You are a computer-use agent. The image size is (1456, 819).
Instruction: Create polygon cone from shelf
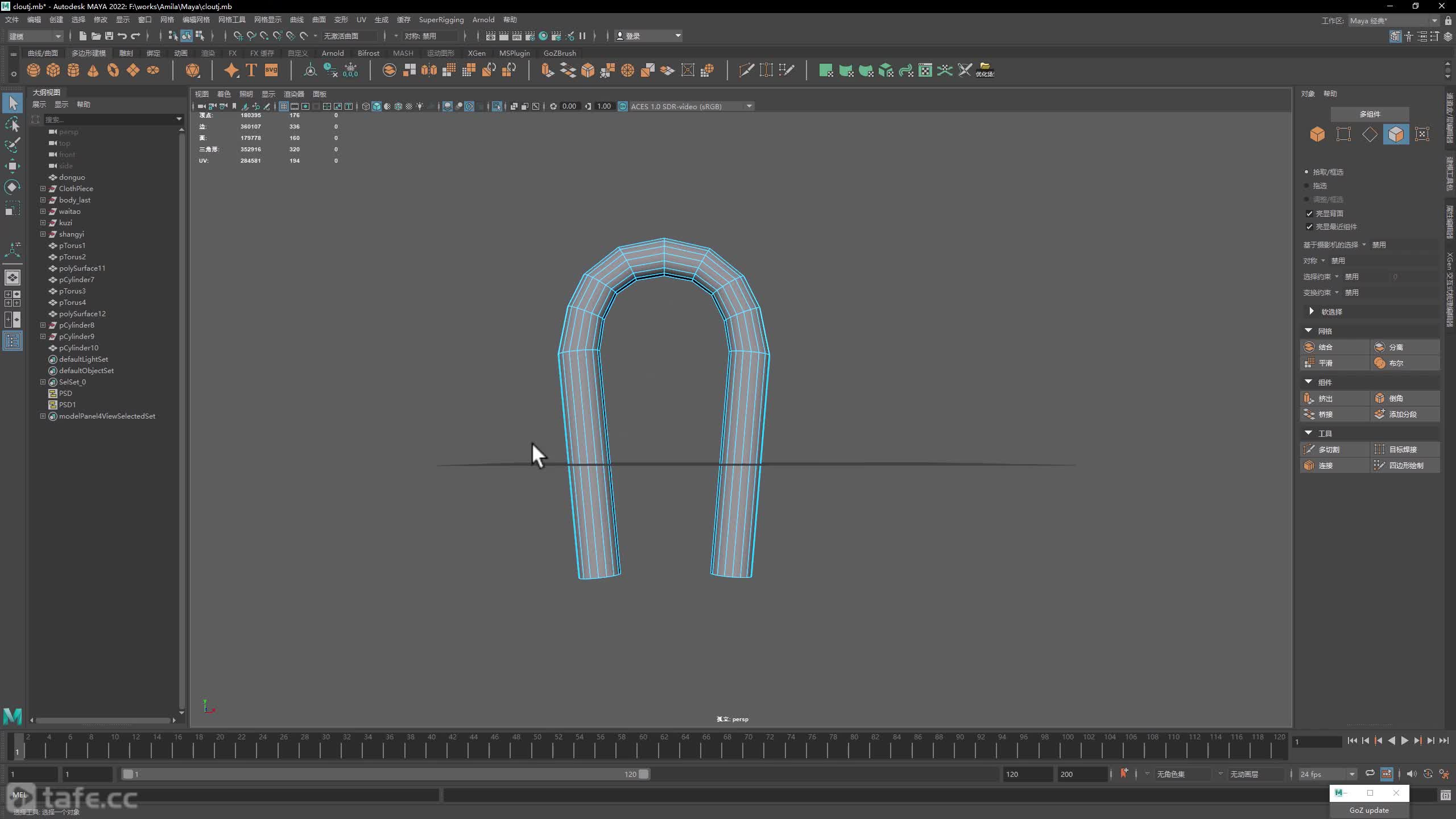[x=93, y=71]
